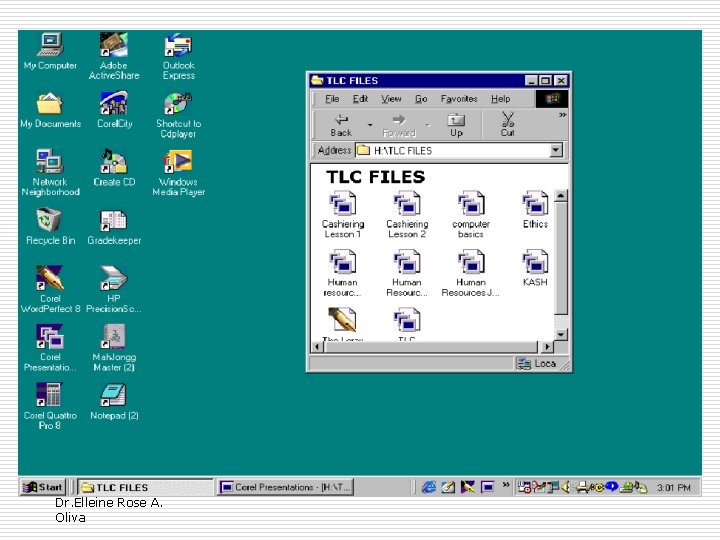
Task: Minimize the TLC FILES window
Action: point(532,81)
